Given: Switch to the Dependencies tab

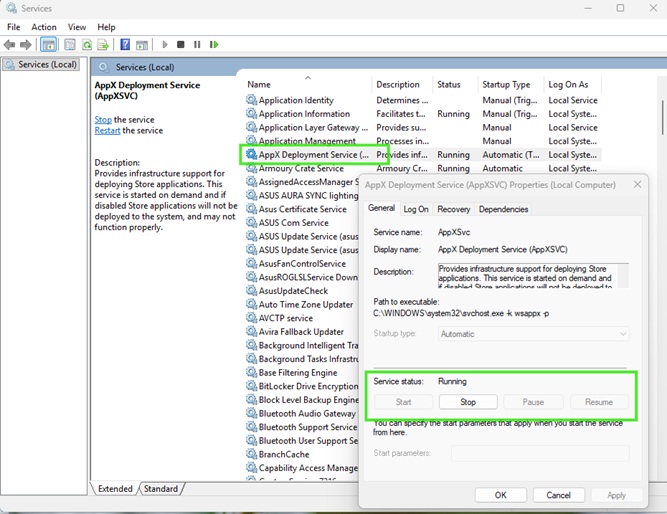Looking at the screenshot, I should point(503,209).
